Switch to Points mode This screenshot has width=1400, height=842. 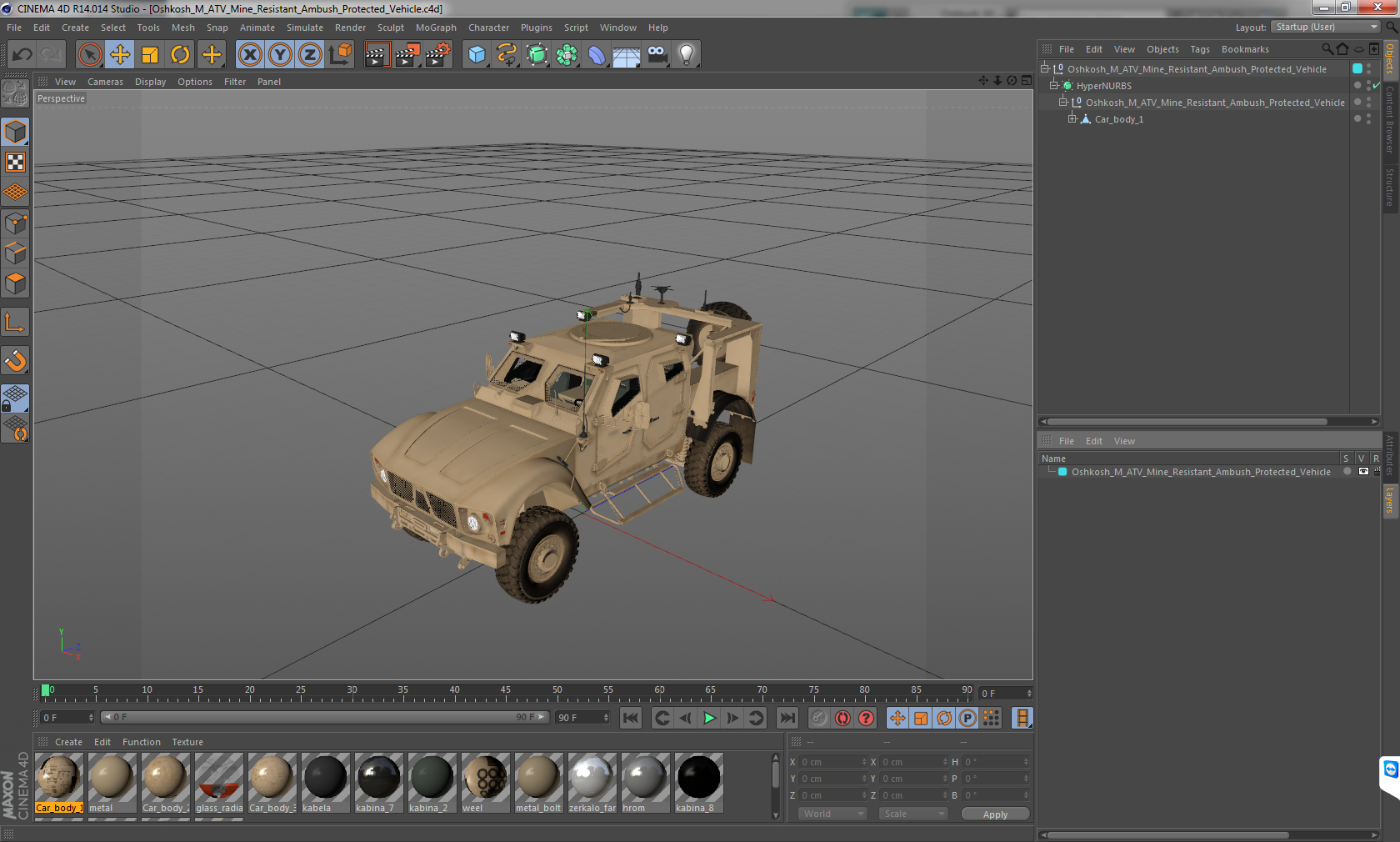[15, 223]
